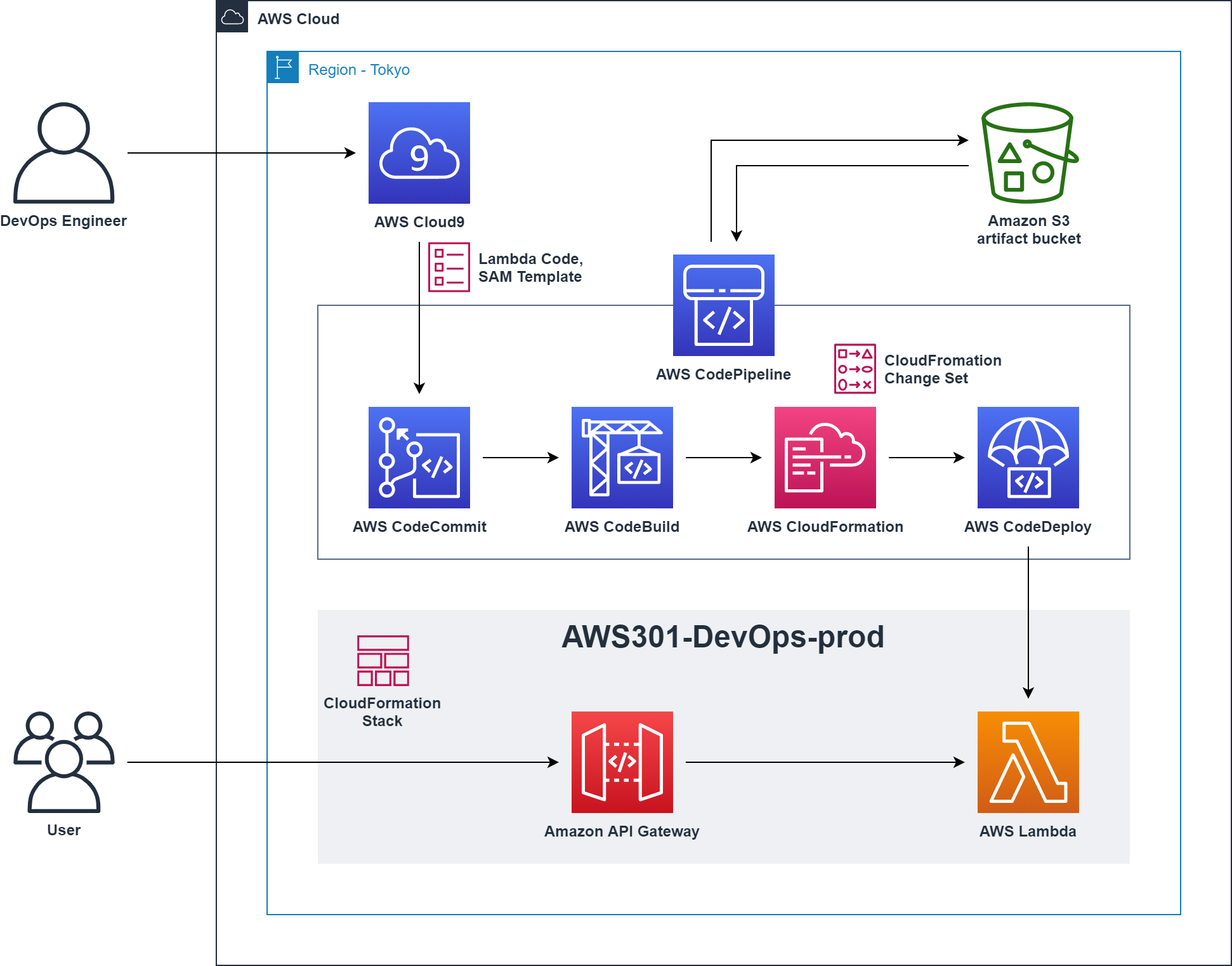Click the Change Set icon
The width and height of the screenshot is (1232, 966).
[x=855, y=369]
